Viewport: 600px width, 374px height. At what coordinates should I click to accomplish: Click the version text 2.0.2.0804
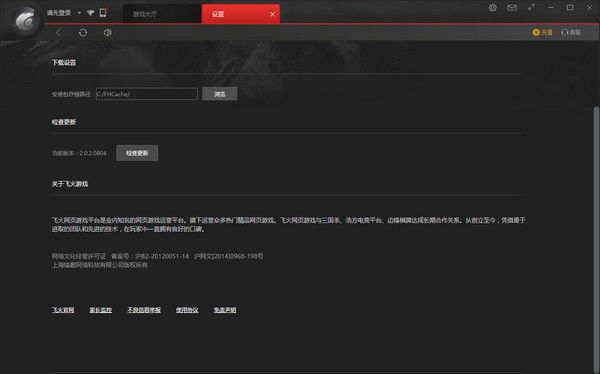tap(93, 153)
